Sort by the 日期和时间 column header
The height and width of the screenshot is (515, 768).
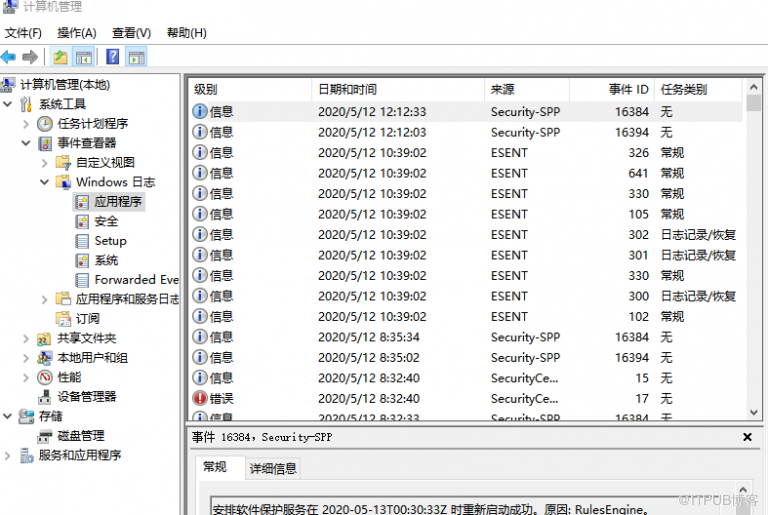pos(398,90)
